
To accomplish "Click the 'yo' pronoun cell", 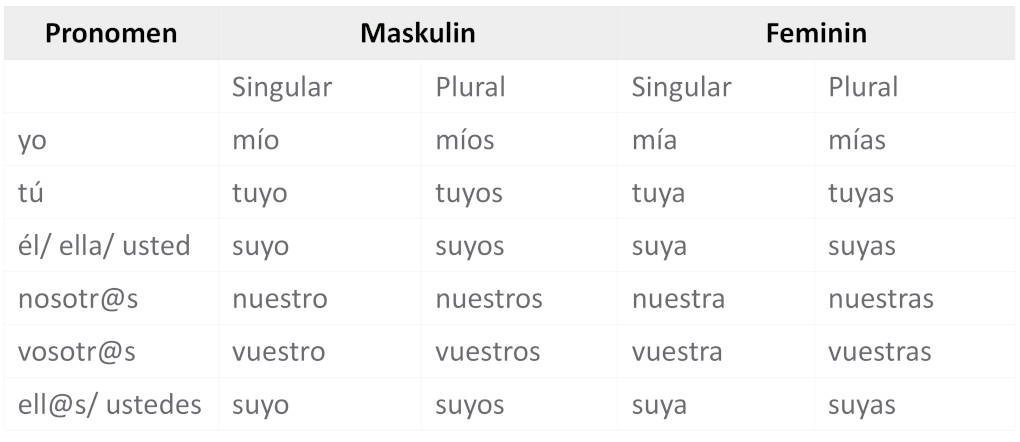I will point(33,141).
